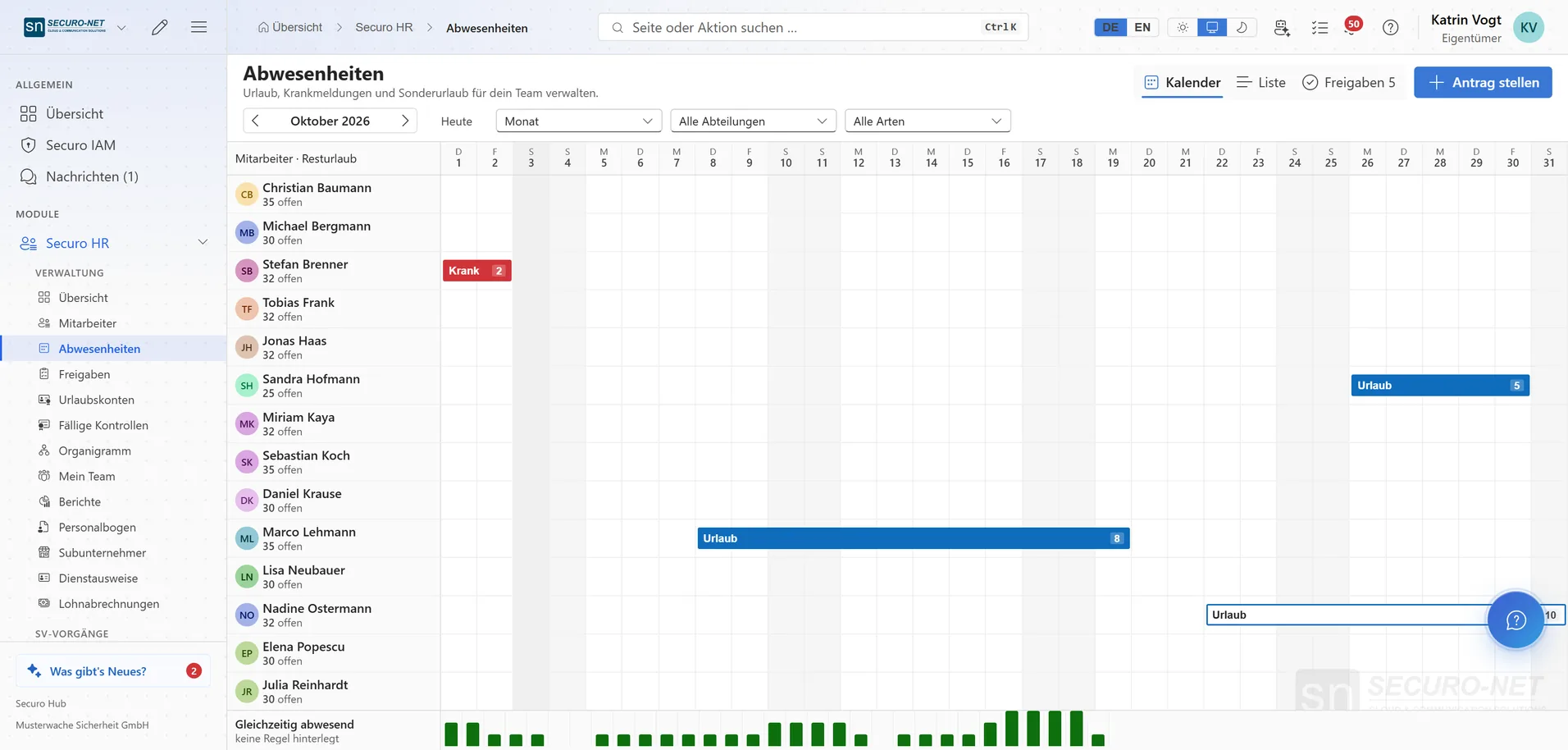Open Securo IAM in sidebar
1568x750 pixels.
(x=80, y=145)
